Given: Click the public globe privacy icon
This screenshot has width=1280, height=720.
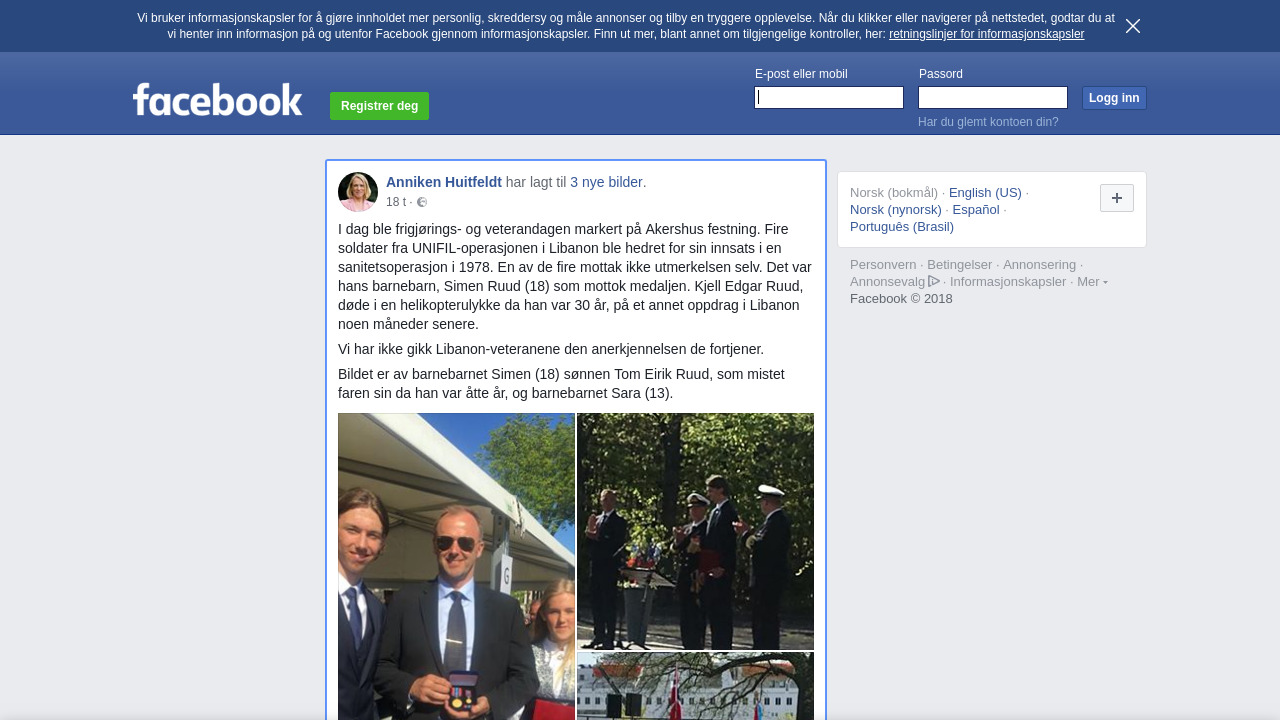Looking at the screenshot, I should coord(422,202).
